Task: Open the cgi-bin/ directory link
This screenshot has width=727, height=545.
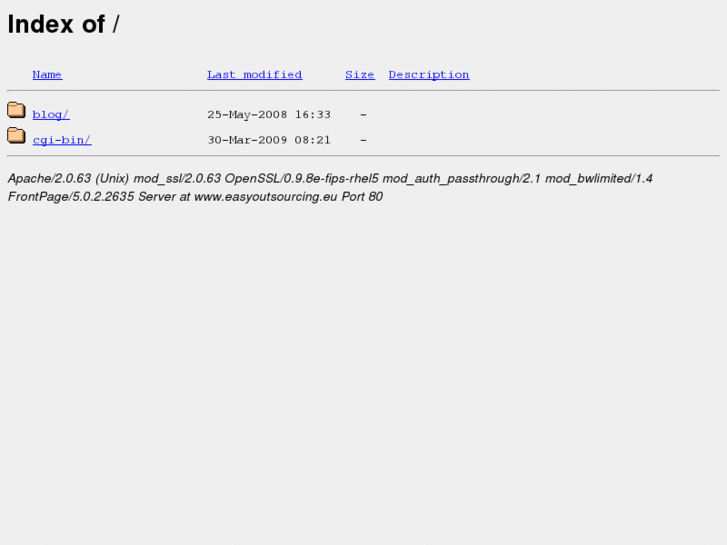Action: pos(62,140)
